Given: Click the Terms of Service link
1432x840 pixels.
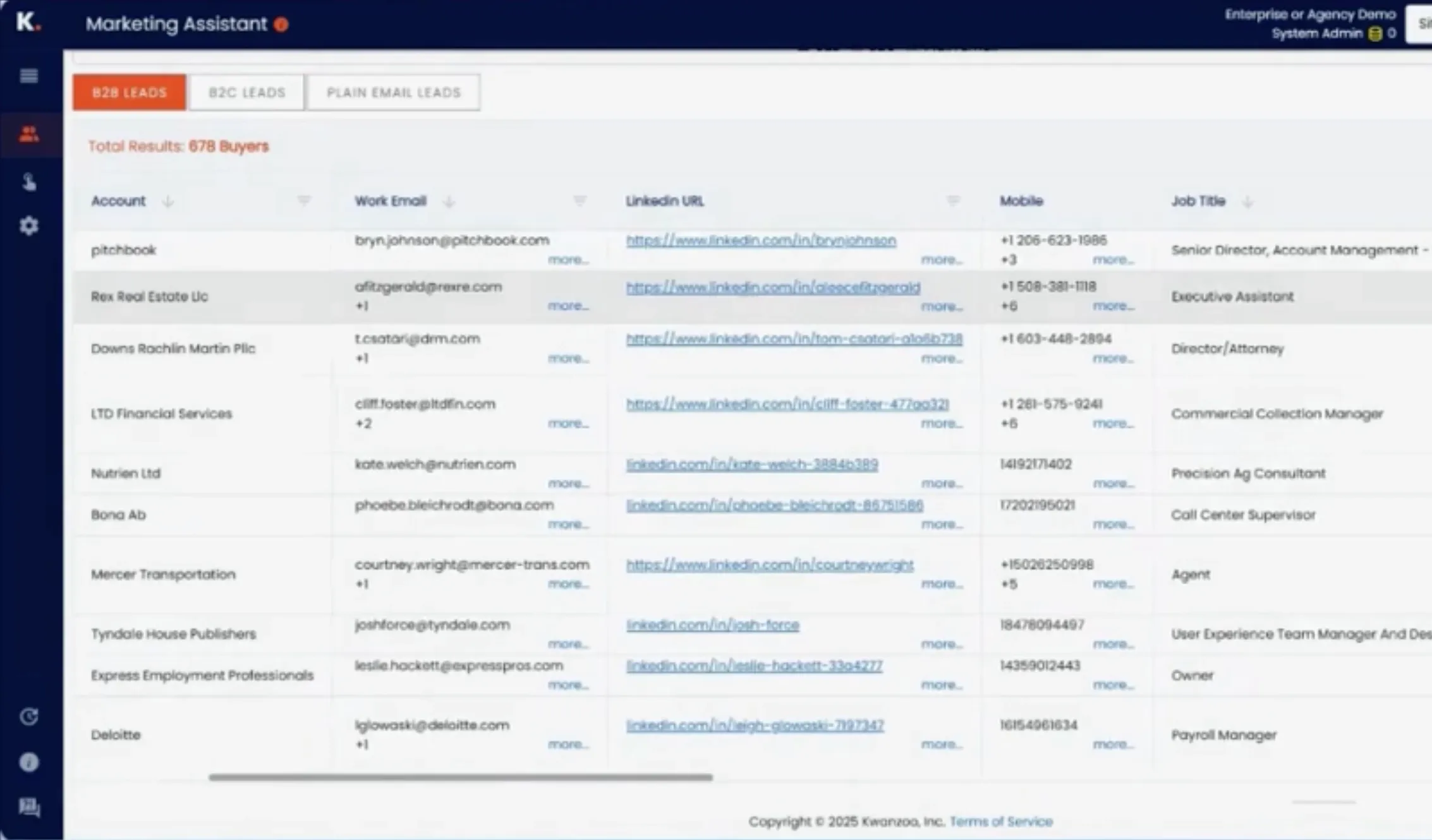Looking at the screenshot, I should [x=1001, y=821].
